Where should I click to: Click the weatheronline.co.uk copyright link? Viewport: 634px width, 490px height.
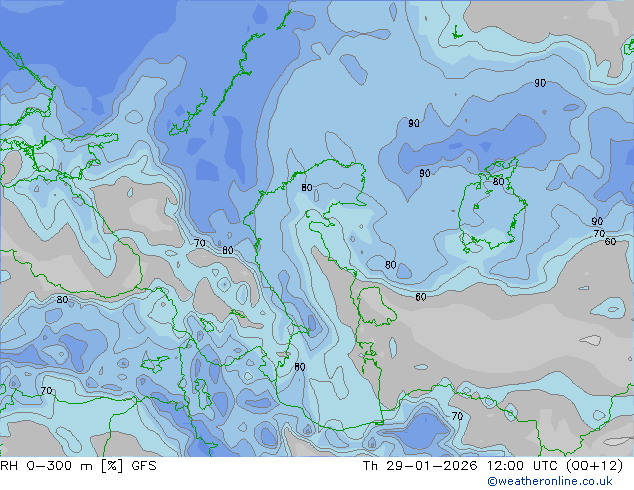(x=549, y=481)
